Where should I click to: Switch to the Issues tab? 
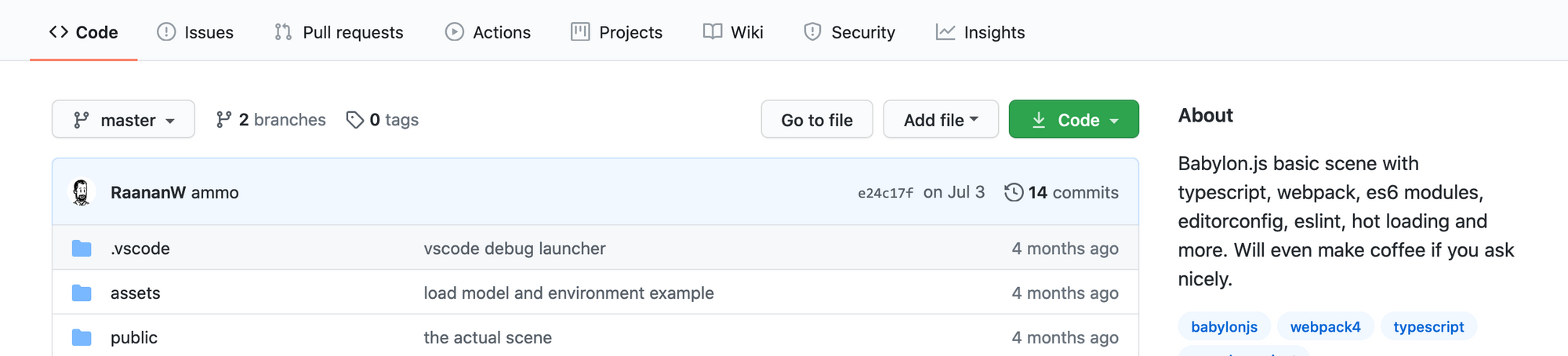[195, 32]
